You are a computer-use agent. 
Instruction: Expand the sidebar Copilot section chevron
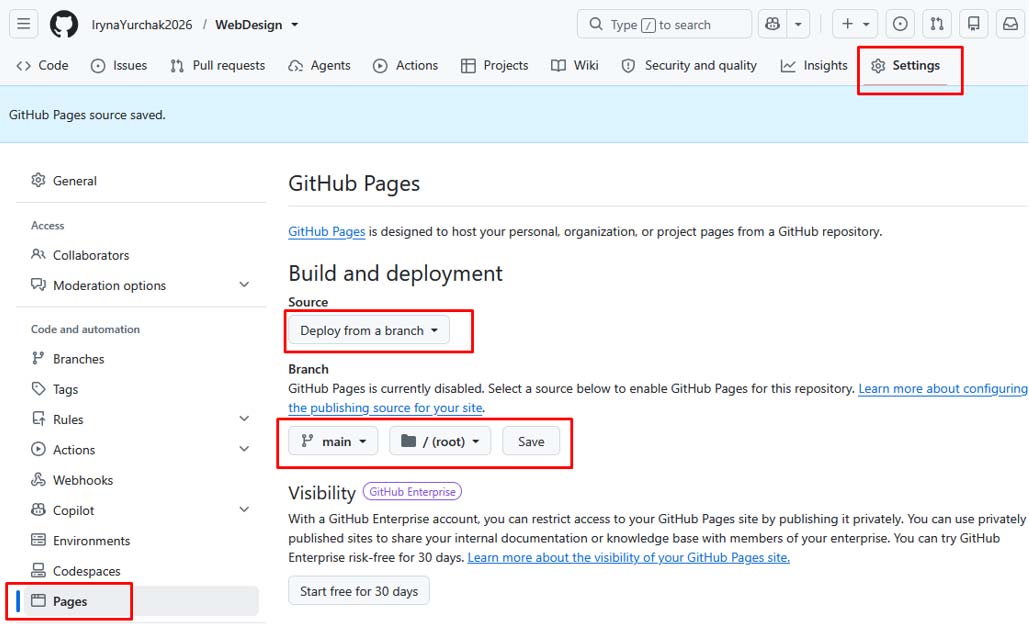click(244, 509)
